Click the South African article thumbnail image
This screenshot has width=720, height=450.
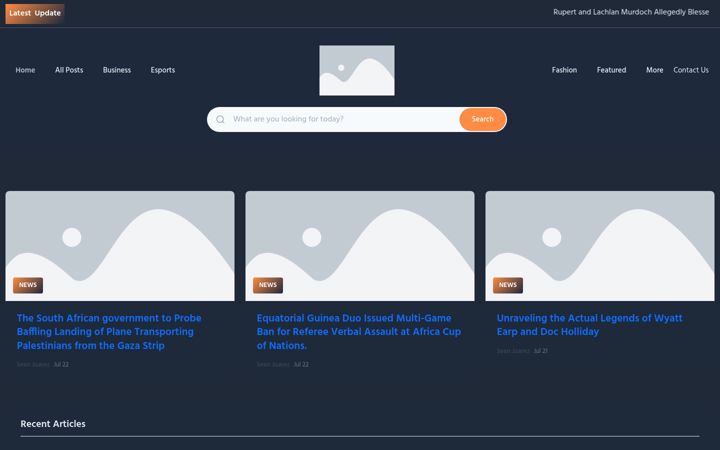pyautogui.click(x=120, y=246)
